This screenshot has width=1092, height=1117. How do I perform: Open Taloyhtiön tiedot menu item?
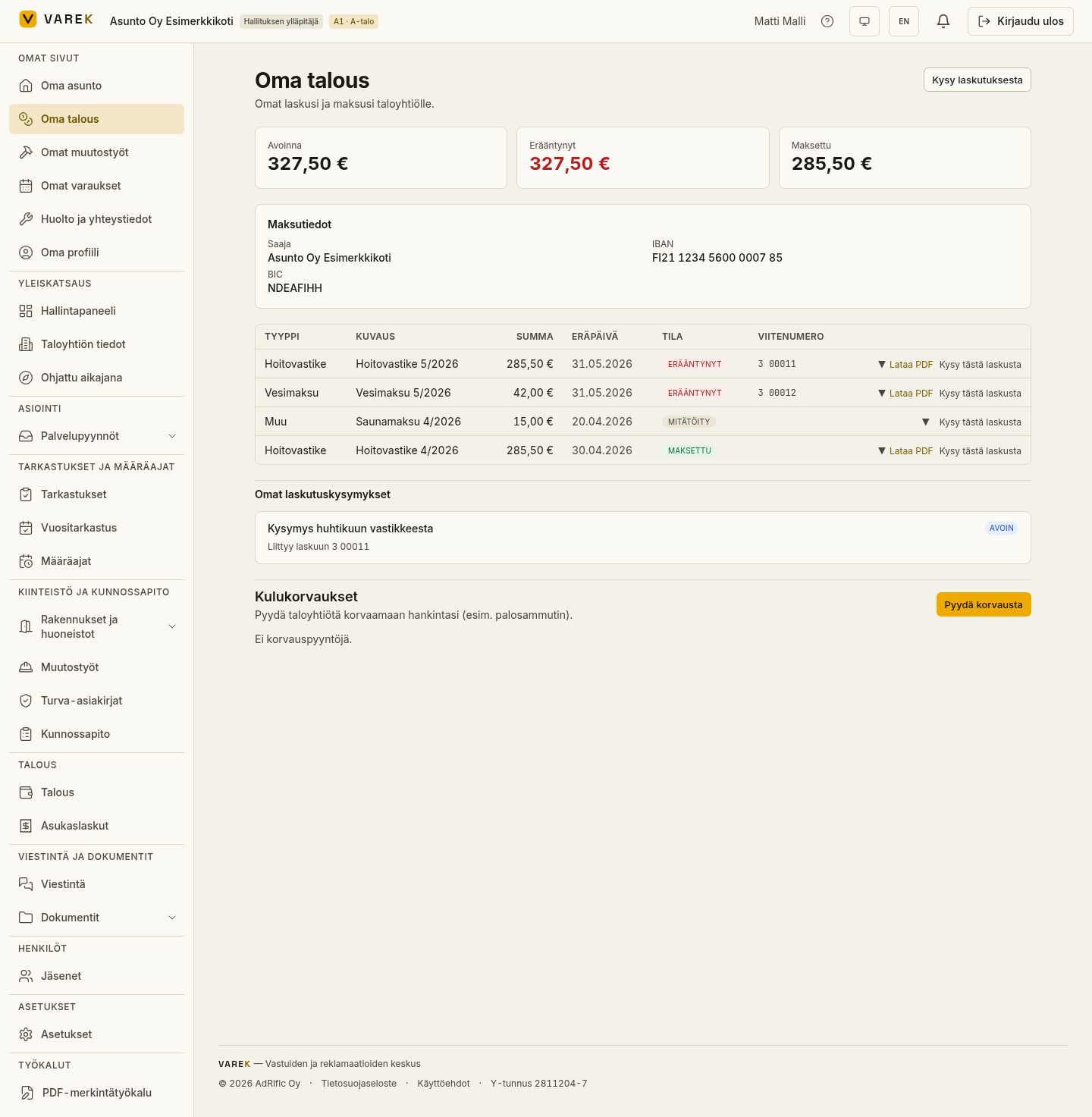tap(96, 344)
